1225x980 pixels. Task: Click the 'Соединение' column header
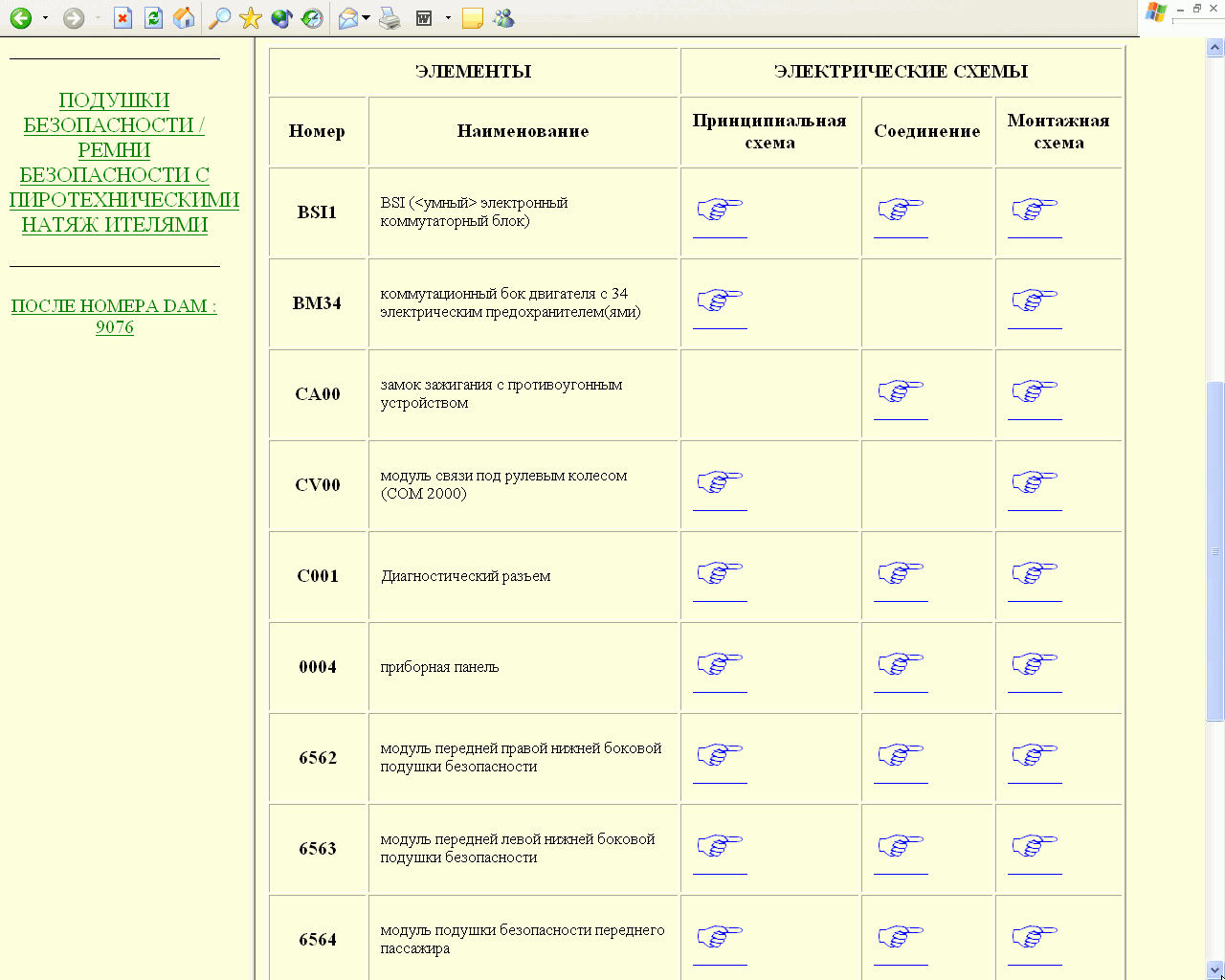click(927, 131)
